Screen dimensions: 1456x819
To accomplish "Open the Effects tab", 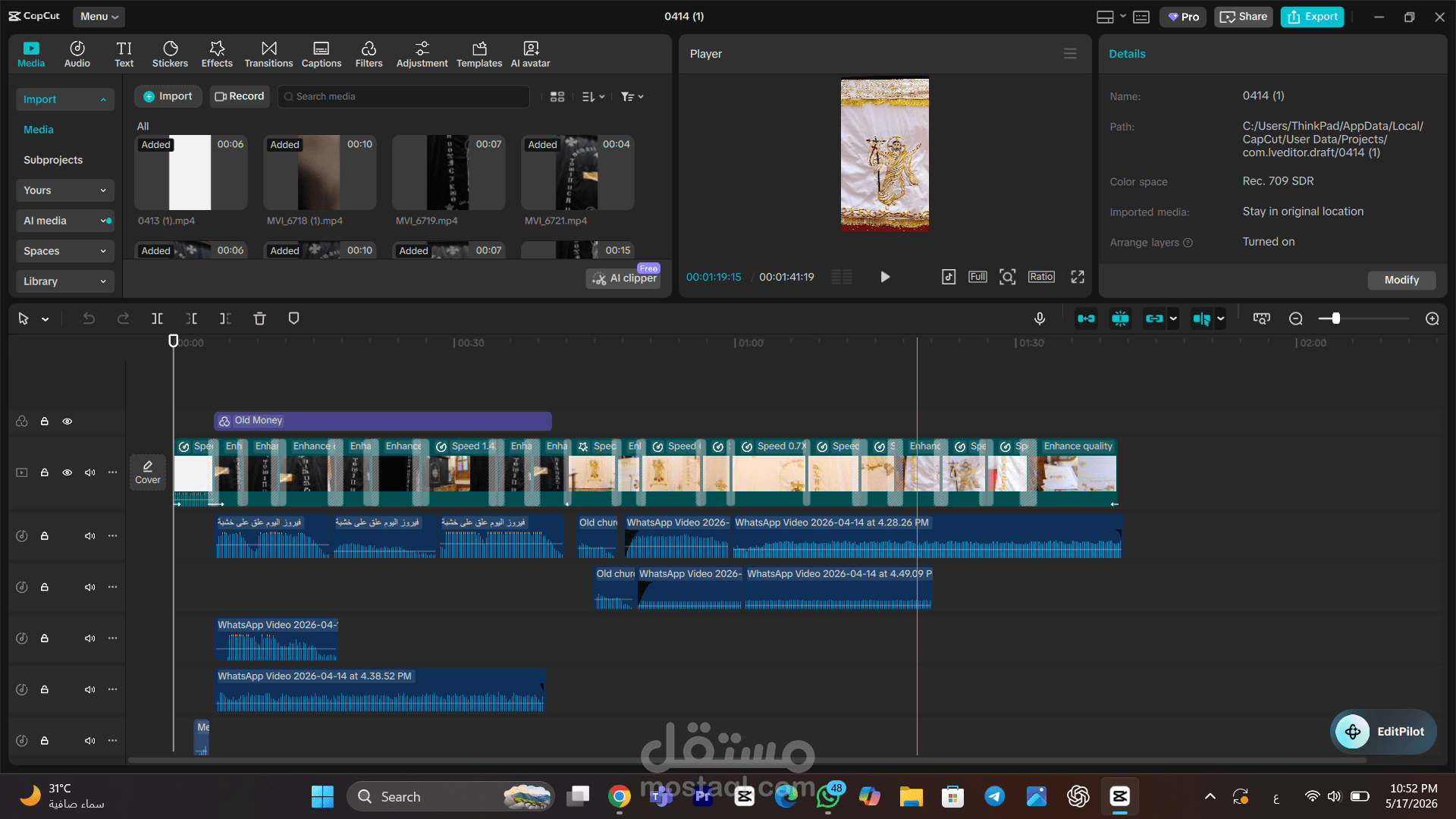I will pos(217,54).
